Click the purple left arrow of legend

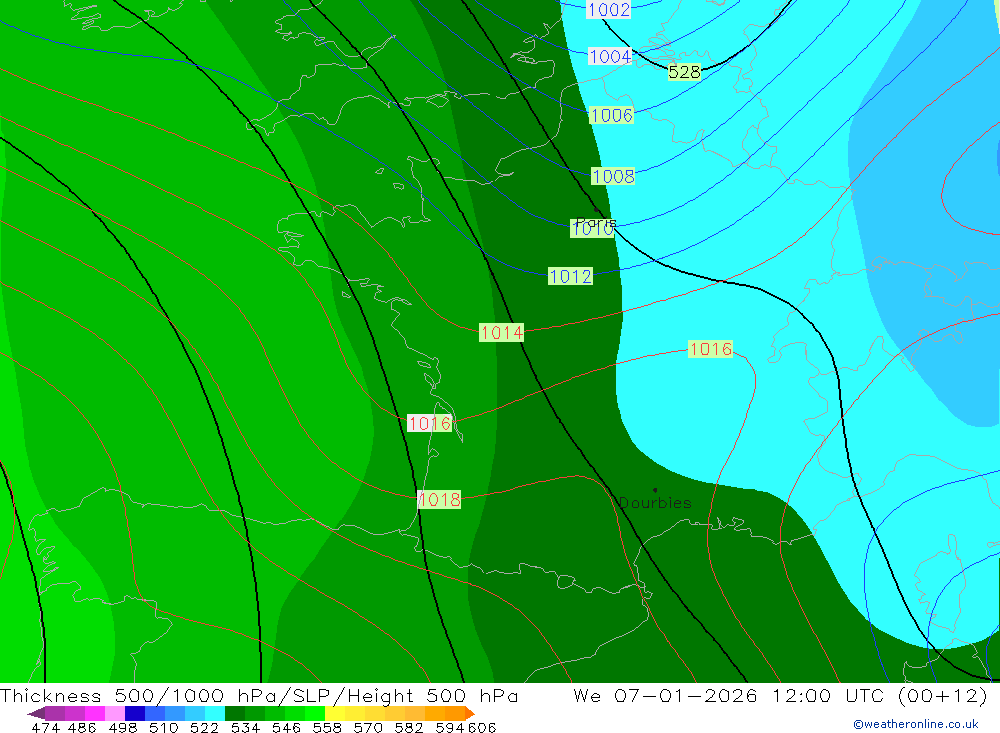[x=36, y=714]
